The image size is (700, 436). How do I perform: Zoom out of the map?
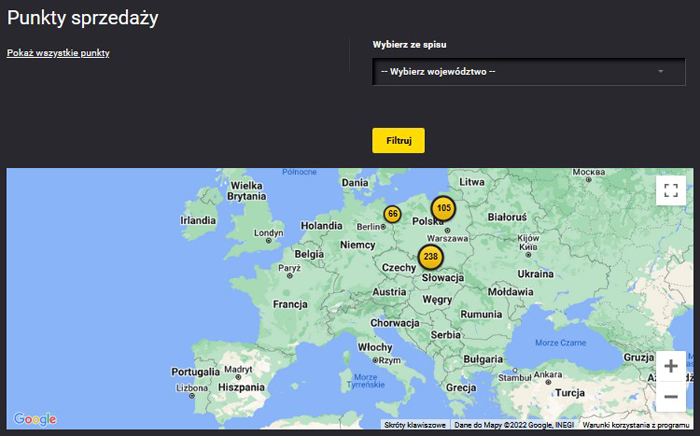click(670, 396)
